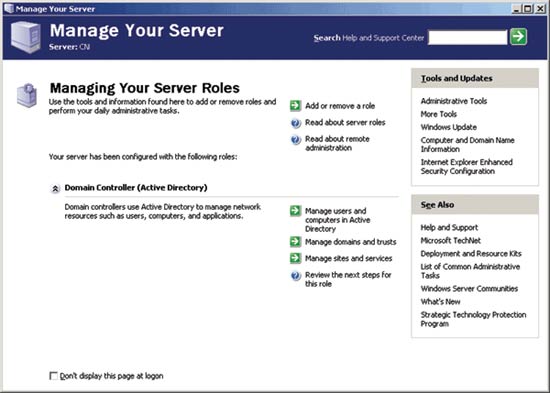Click green arrow beside Manage sites and services
Image resolution: width=550 pixels, height=393 pixels.
296,258
